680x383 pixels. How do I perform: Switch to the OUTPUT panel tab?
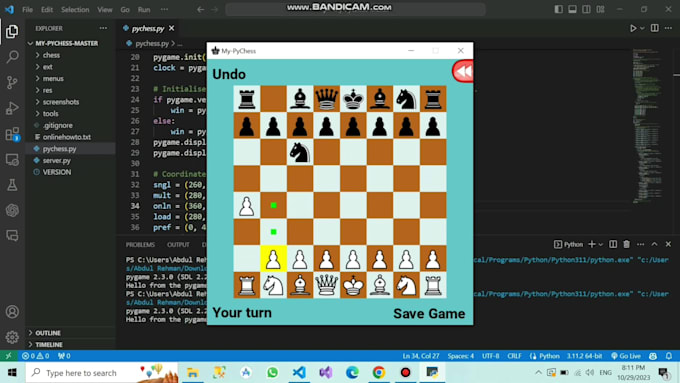coord(178,245)
